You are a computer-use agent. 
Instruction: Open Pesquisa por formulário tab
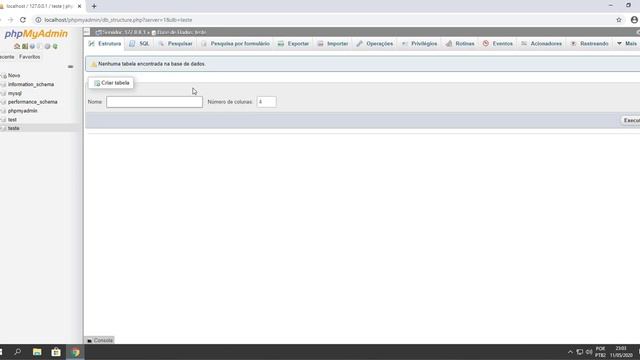[x=236, y=44]
